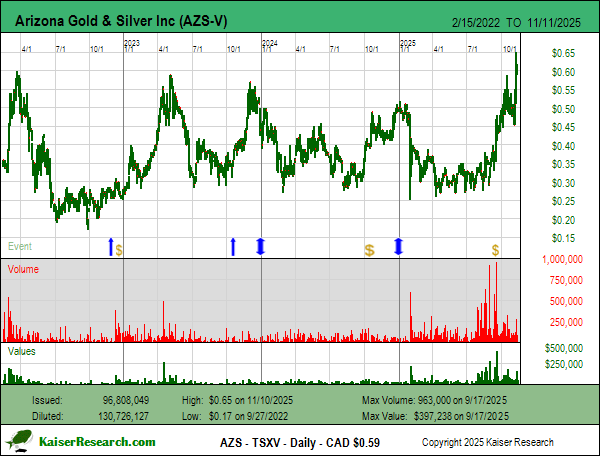Click the $0.35 price axis label
This screenshot has width=600, height=456.
pyautogui.click(x=563, y=164)
